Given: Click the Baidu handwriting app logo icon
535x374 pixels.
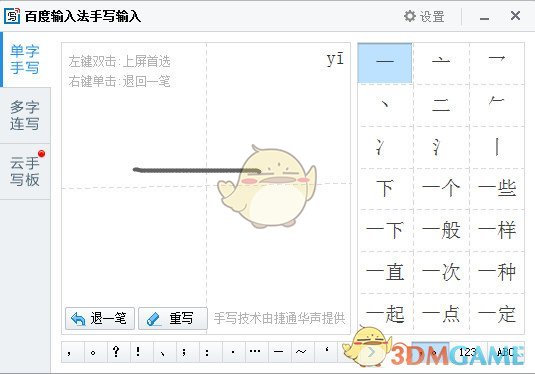Looking at the screenshot, I should click(12, 16).
